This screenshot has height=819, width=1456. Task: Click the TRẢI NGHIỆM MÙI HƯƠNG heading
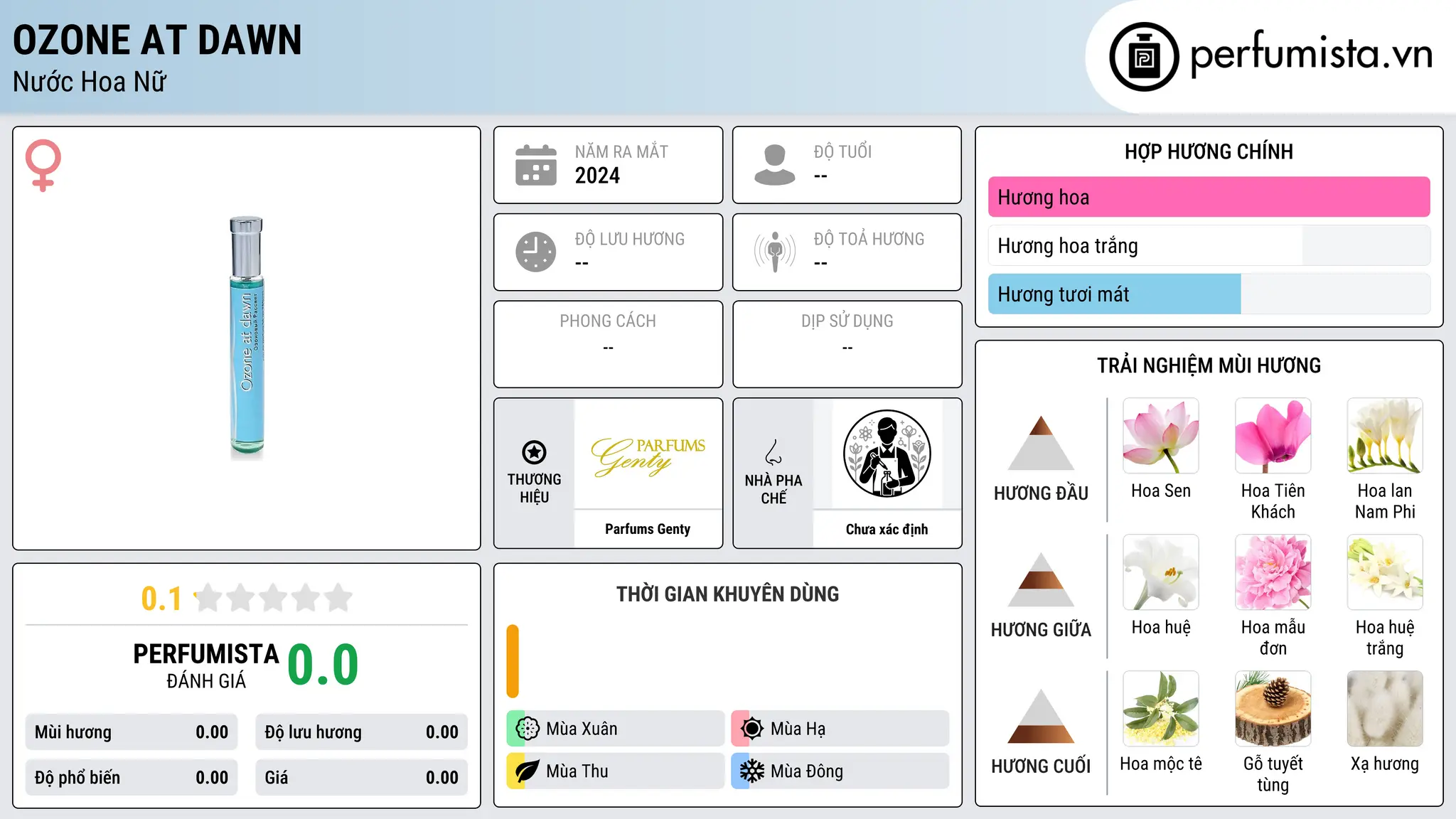(1209, 365)
